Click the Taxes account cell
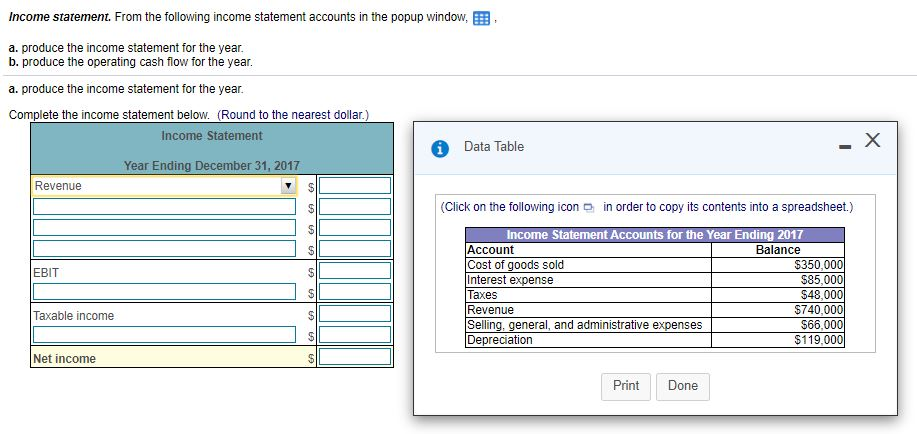917x434 pixels. (x=588, y=295)
